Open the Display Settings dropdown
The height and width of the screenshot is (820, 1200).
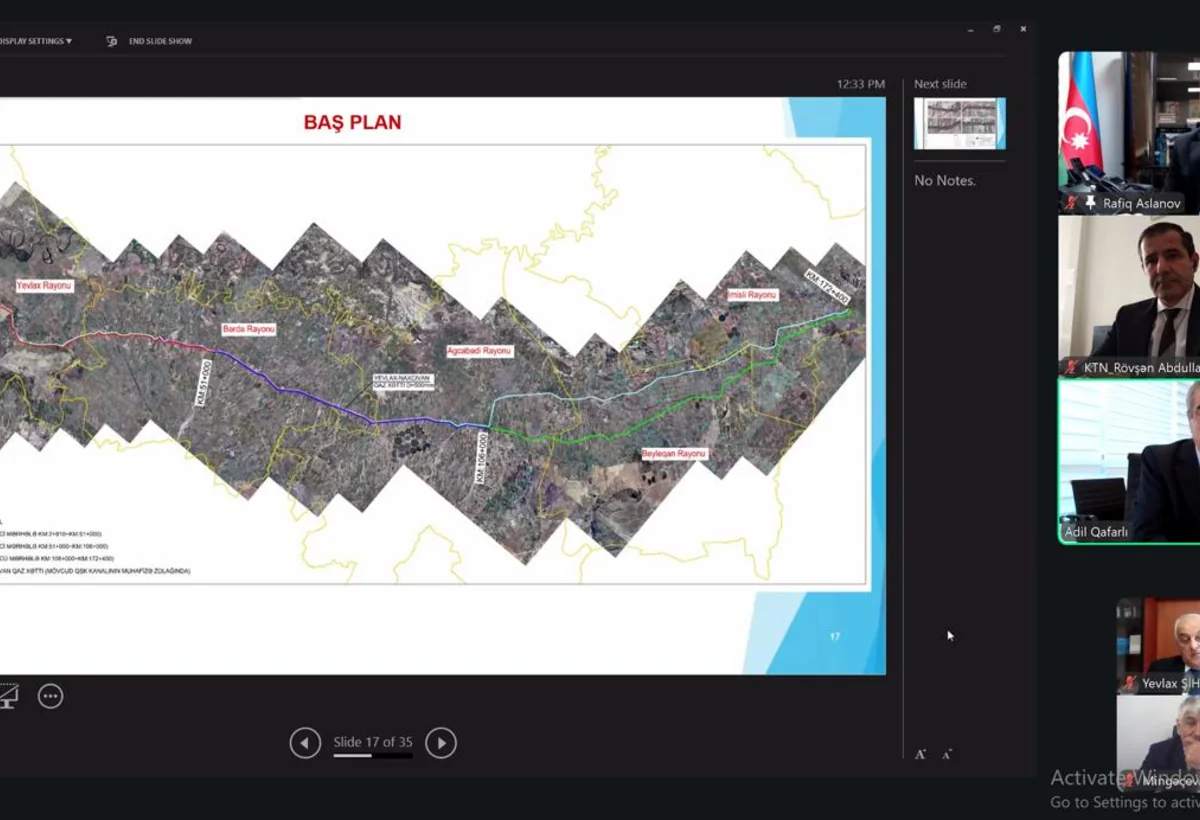[36, 41]
